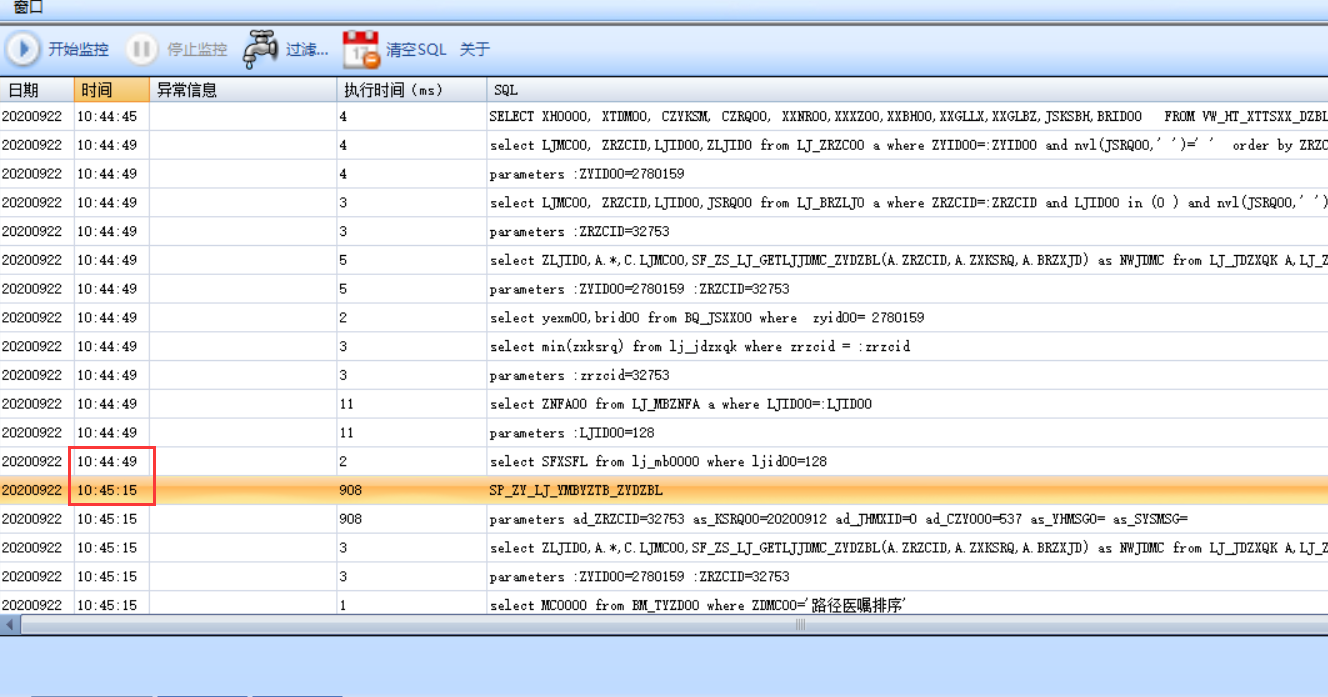The height and width of the screenshot is (697, 1328).
Task: Click row 'parameters :ZYID00=2780159' alone
Action: [664, 174]
